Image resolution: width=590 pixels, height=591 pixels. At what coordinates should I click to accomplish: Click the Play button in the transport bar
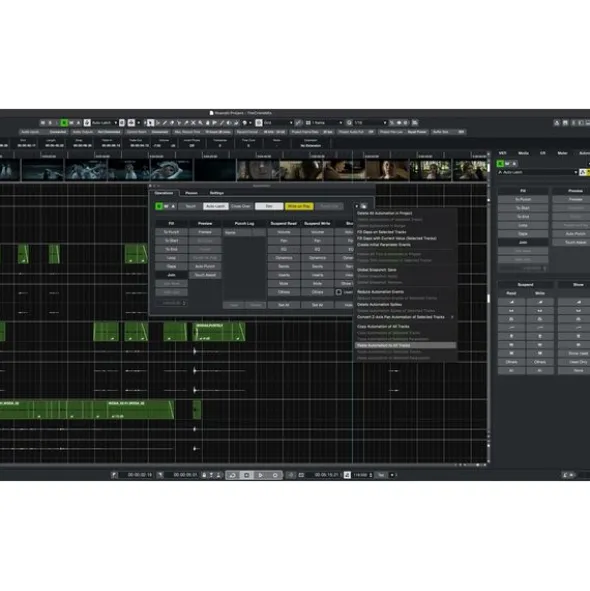tap(261, 475)
